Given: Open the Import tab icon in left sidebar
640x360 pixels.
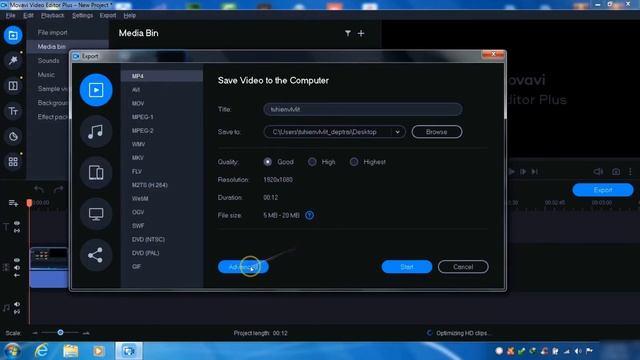Looking at the screenshot, I should (13, 35).
